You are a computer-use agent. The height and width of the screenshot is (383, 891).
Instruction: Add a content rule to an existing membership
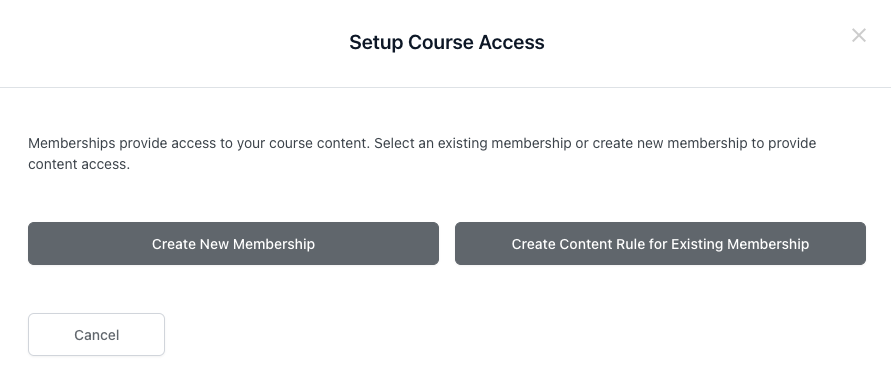click(x=660, y=243)
